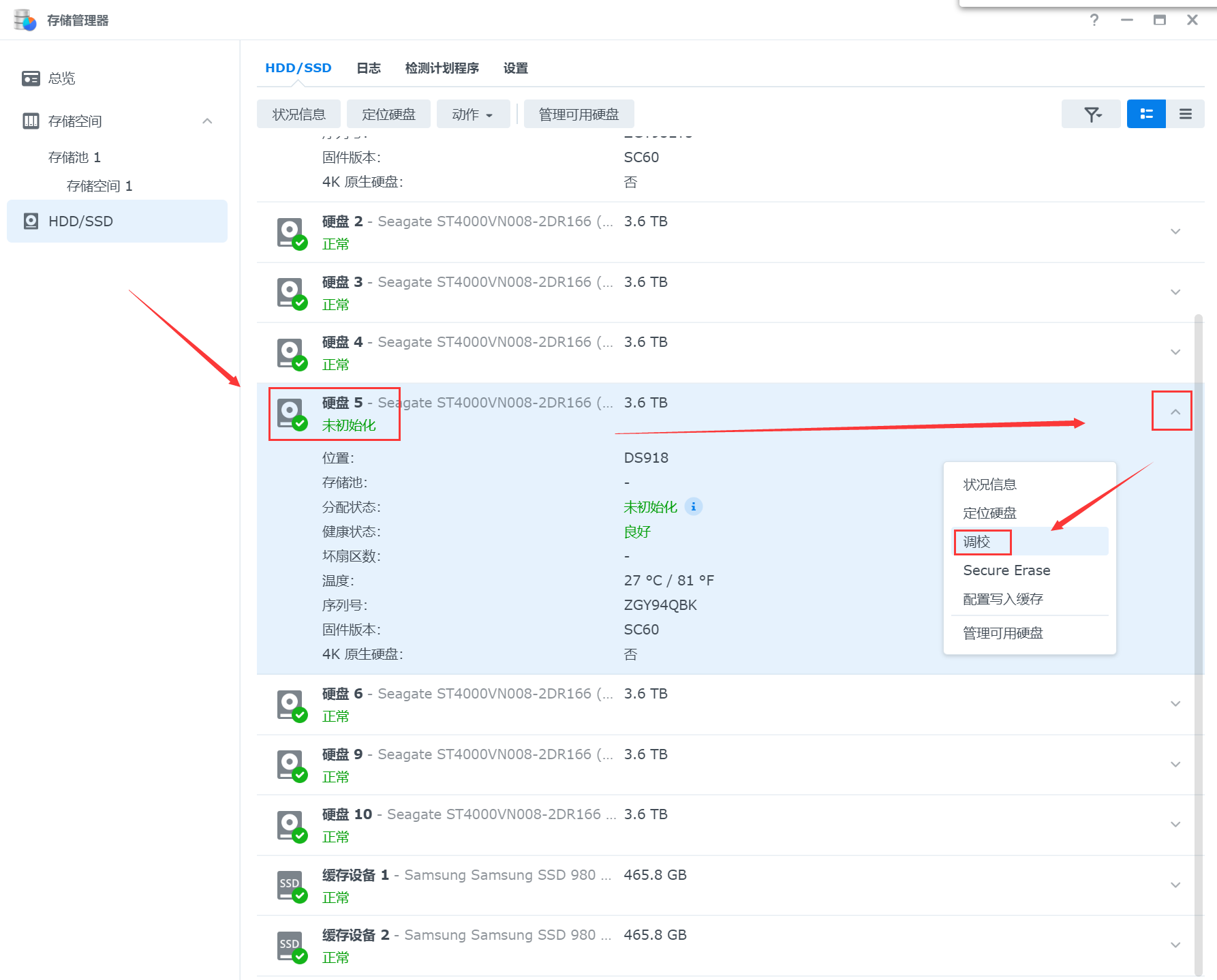Viewport: 1217px width, 980px height.
Task: Switch to compact list view icon
Action: (x=1185, y=114)
